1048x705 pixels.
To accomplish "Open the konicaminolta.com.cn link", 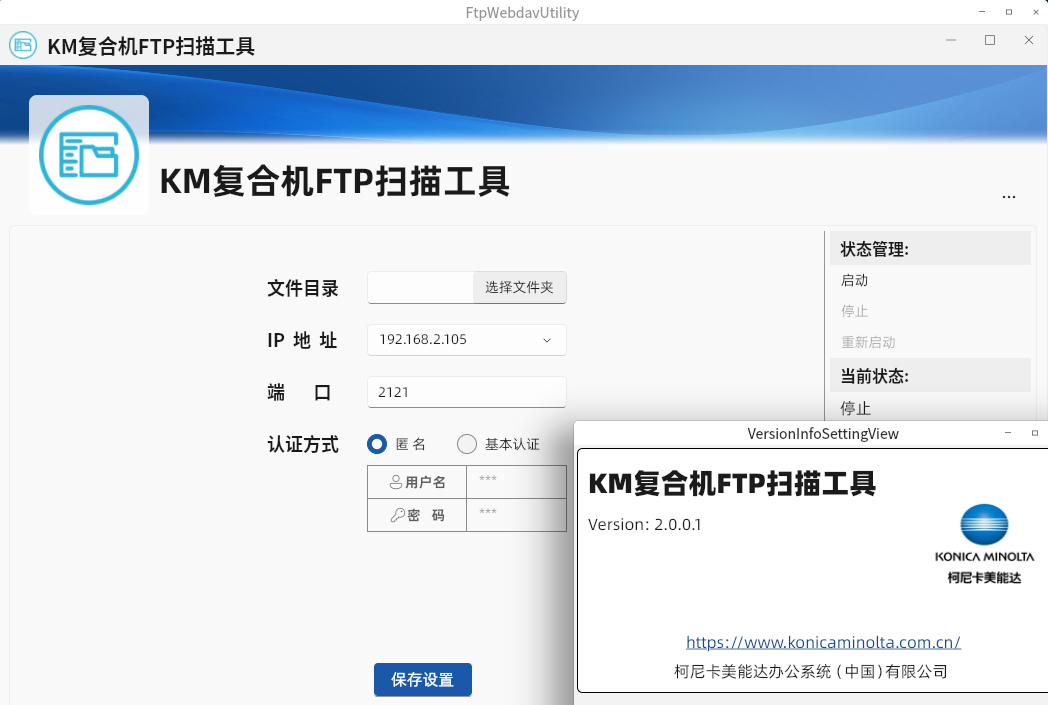I will pos(823,642).
